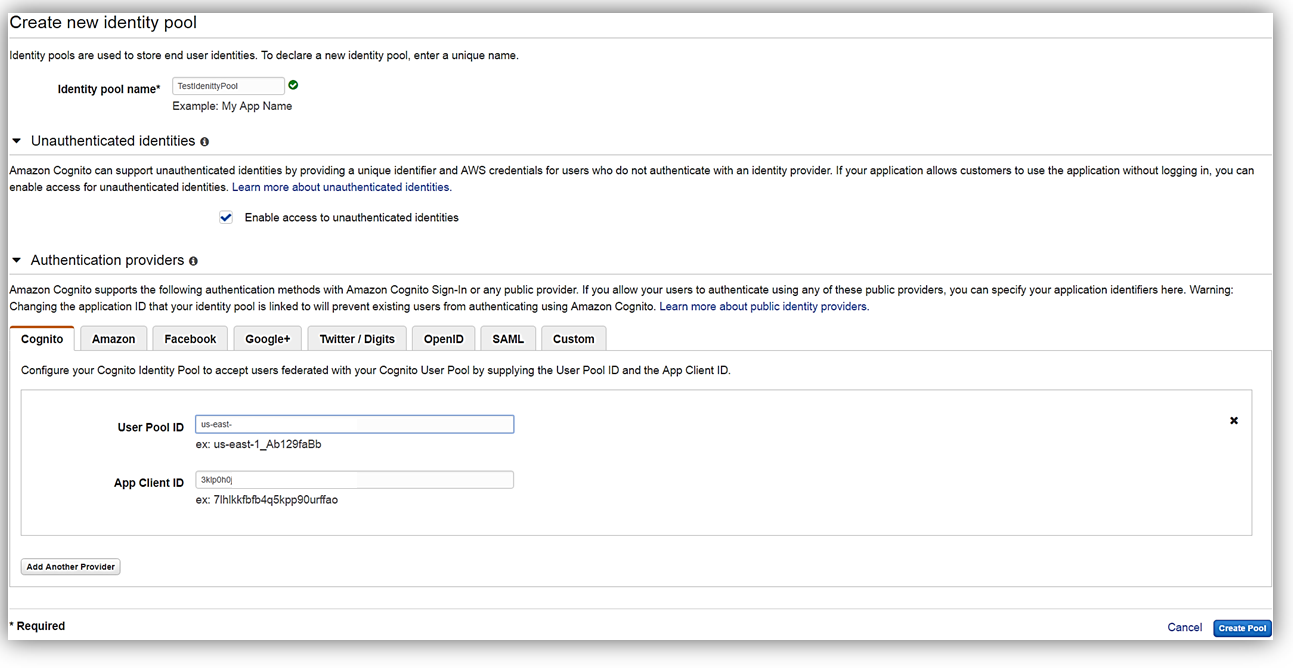1293x668 pixels.
Task: Toggle Enable access to unauthenticated identities checkbox
Action: pyautogui.click(x=226, y=217)
